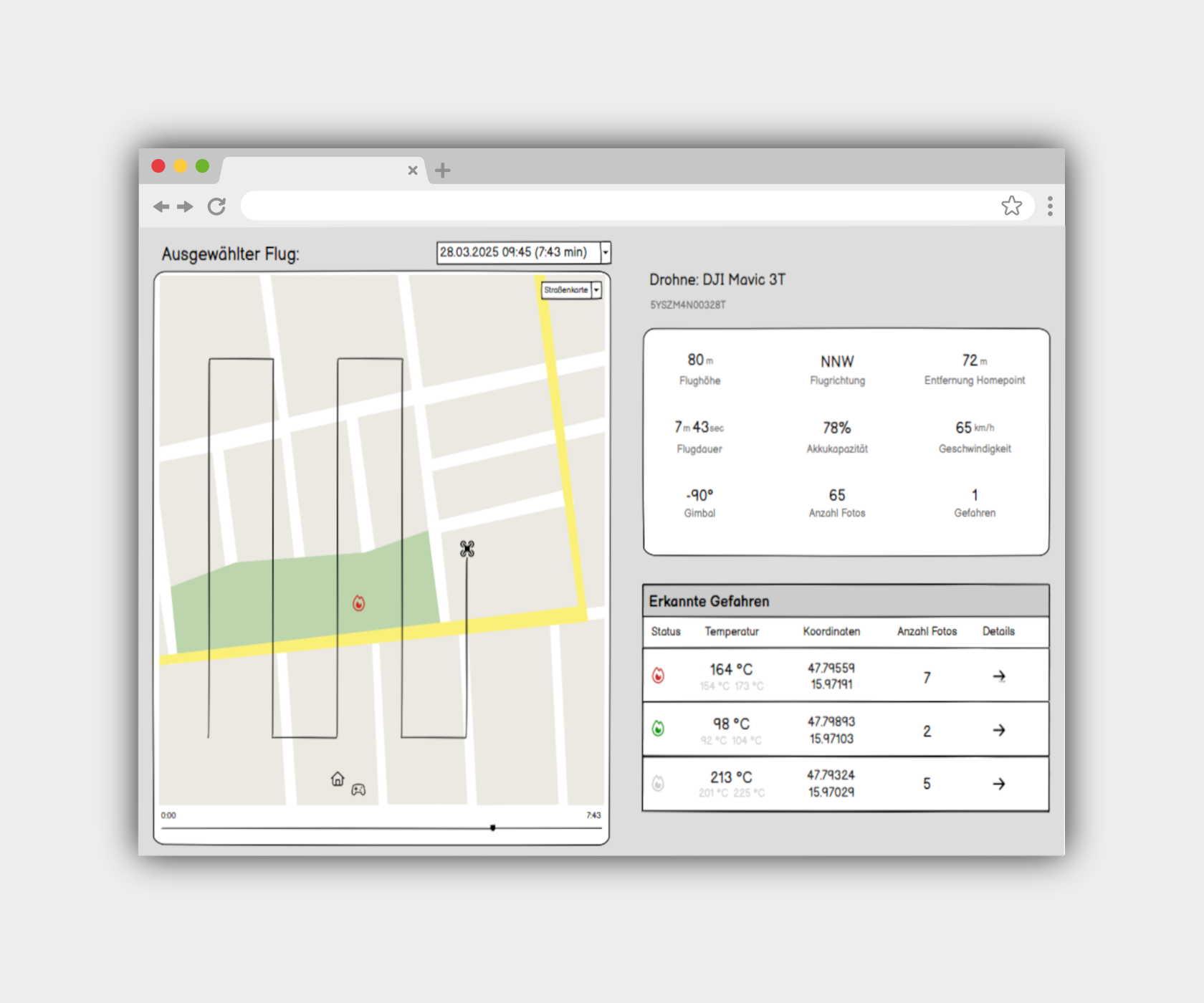Click the grey fire status icon for 213 °C

[658, 784]
